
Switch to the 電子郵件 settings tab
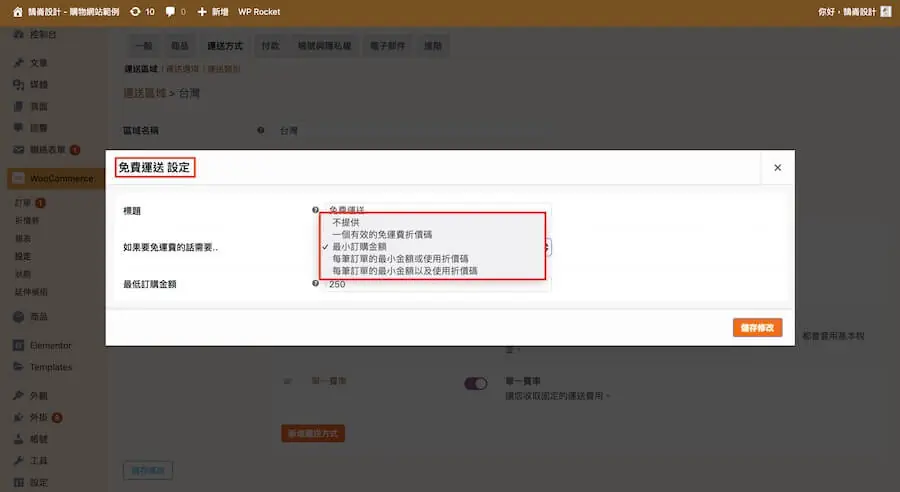(387, 45)
